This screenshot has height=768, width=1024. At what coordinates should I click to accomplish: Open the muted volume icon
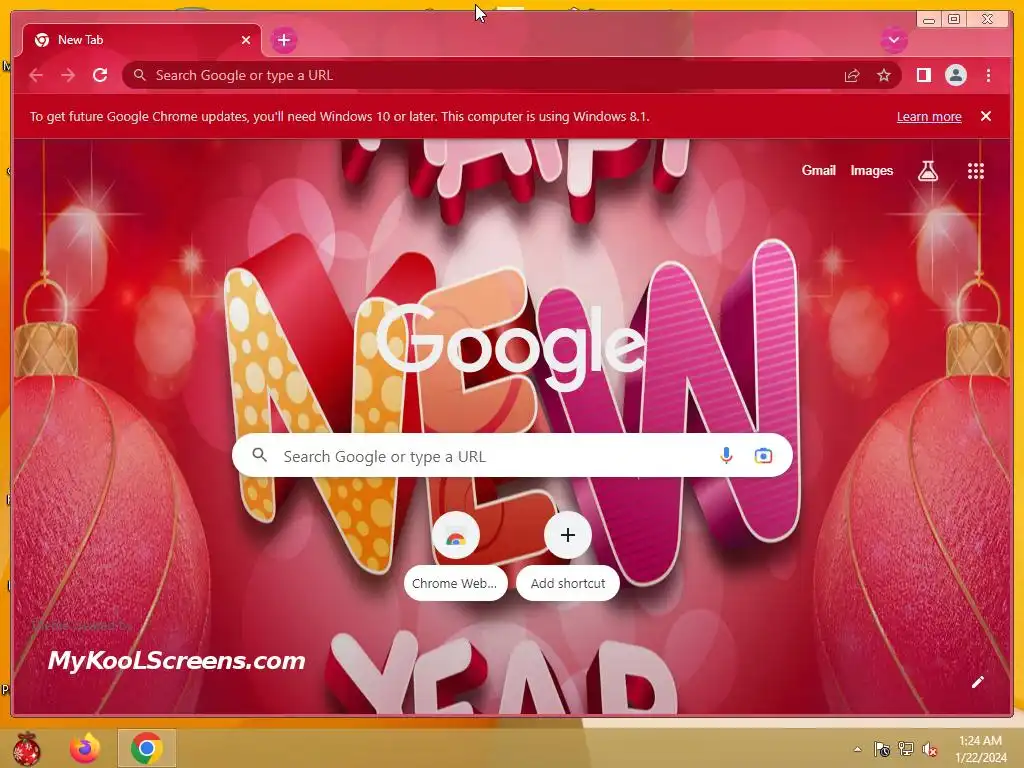(x=929, y=750)
